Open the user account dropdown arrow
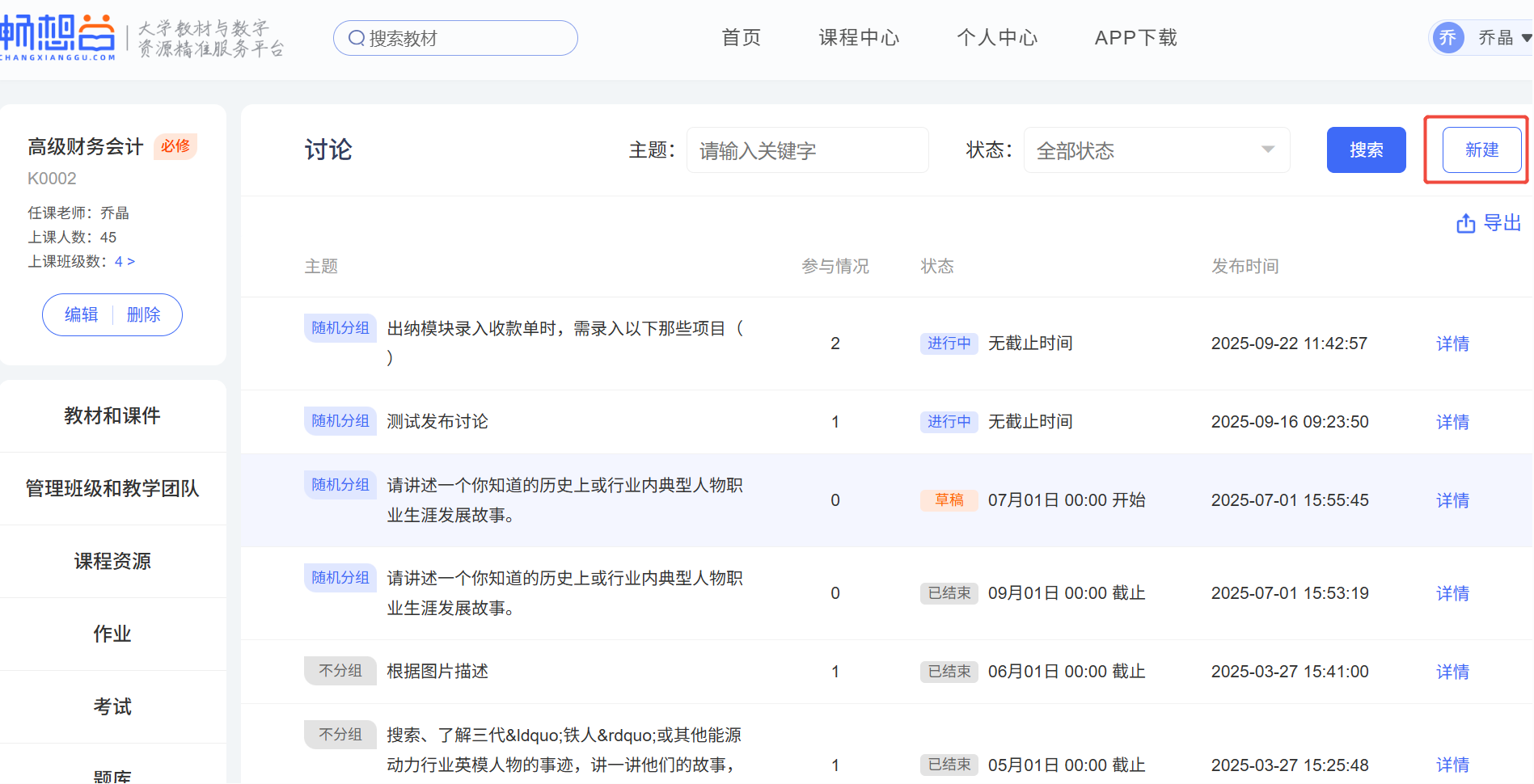Screen dimensions: 1534x784 click(1525, 38)
